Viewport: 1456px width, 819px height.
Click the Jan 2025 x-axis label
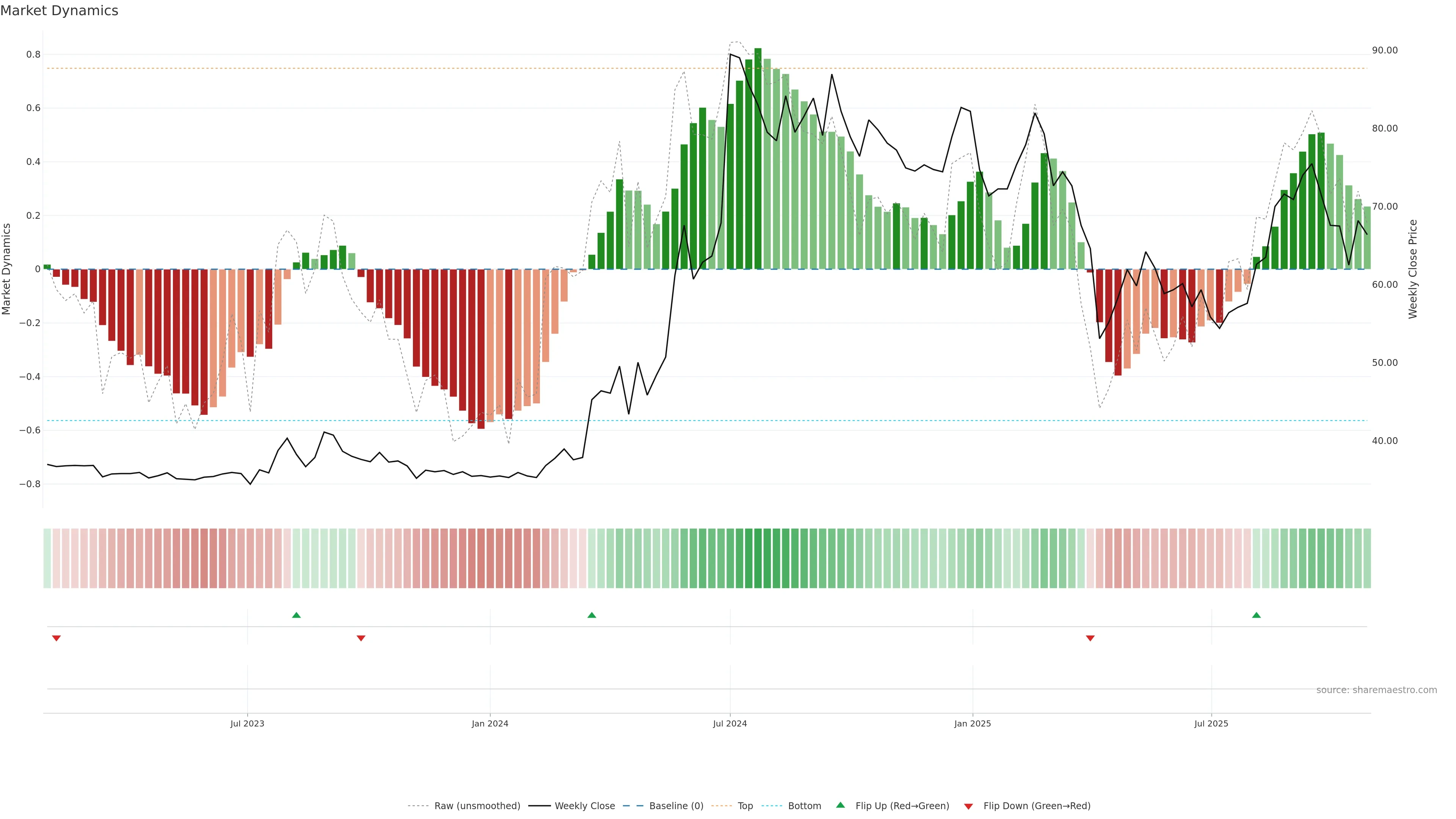coord(972,723)
